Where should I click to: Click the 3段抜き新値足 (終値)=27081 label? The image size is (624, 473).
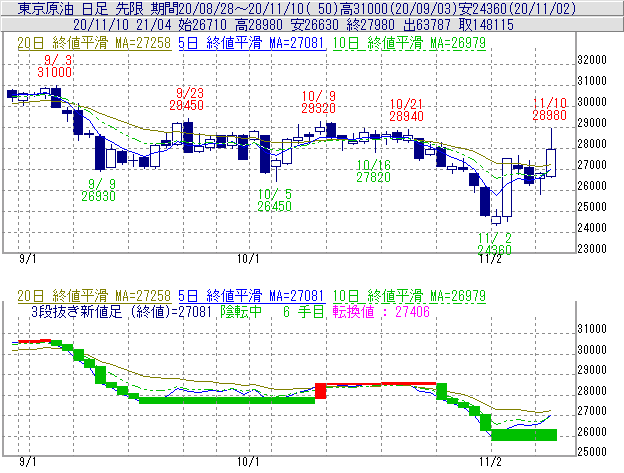pyautogui.click(x=121, y=311)
